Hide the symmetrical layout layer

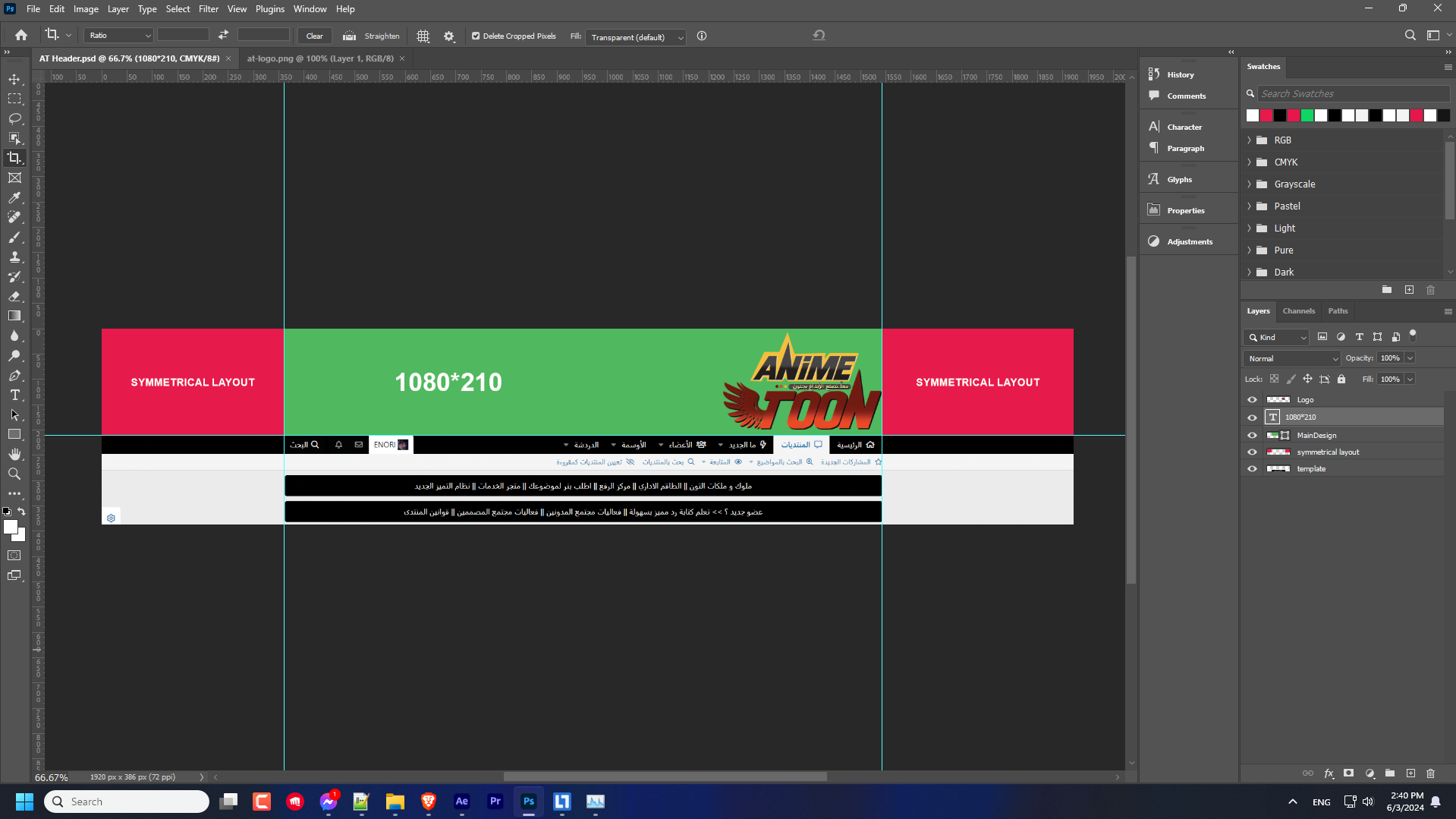(x=1252, y=452)
